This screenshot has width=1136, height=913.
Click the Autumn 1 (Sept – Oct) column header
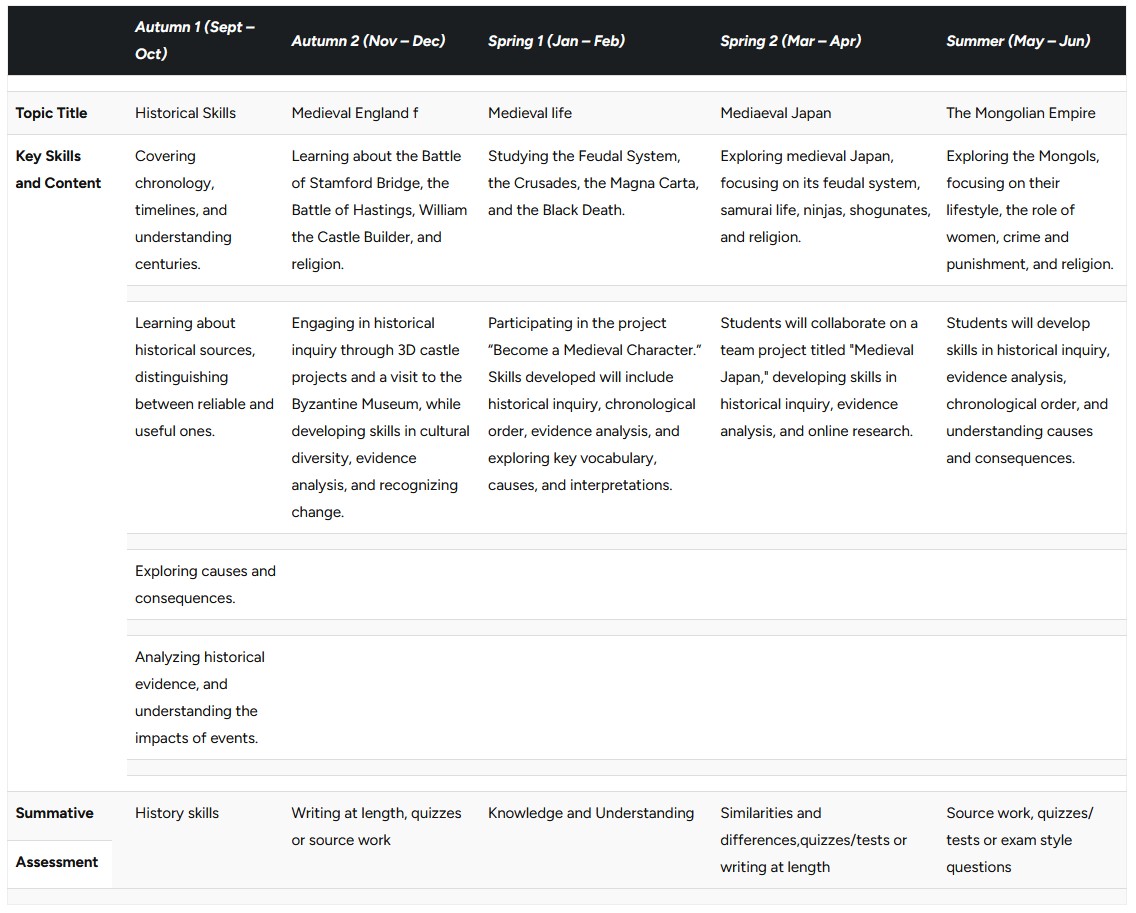(195, 41)
